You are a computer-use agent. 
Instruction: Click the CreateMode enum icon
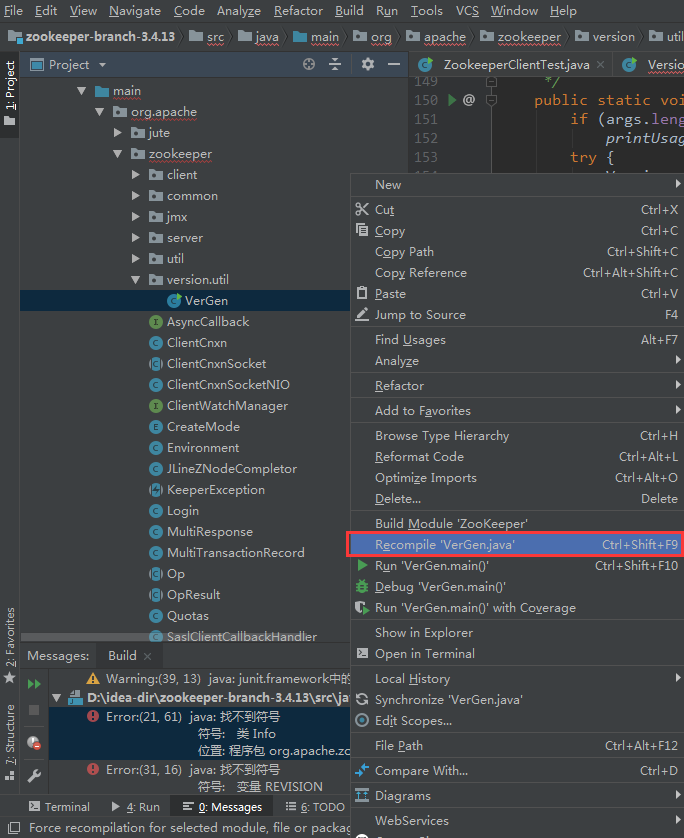coord(156,426)
